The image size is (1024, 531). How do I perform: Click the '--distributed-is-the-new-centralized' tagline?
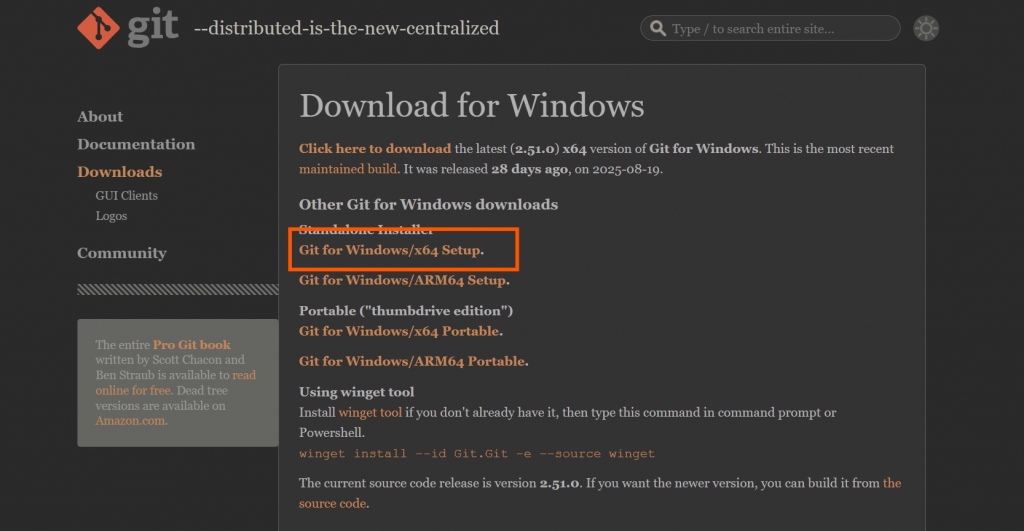point(347,28)
